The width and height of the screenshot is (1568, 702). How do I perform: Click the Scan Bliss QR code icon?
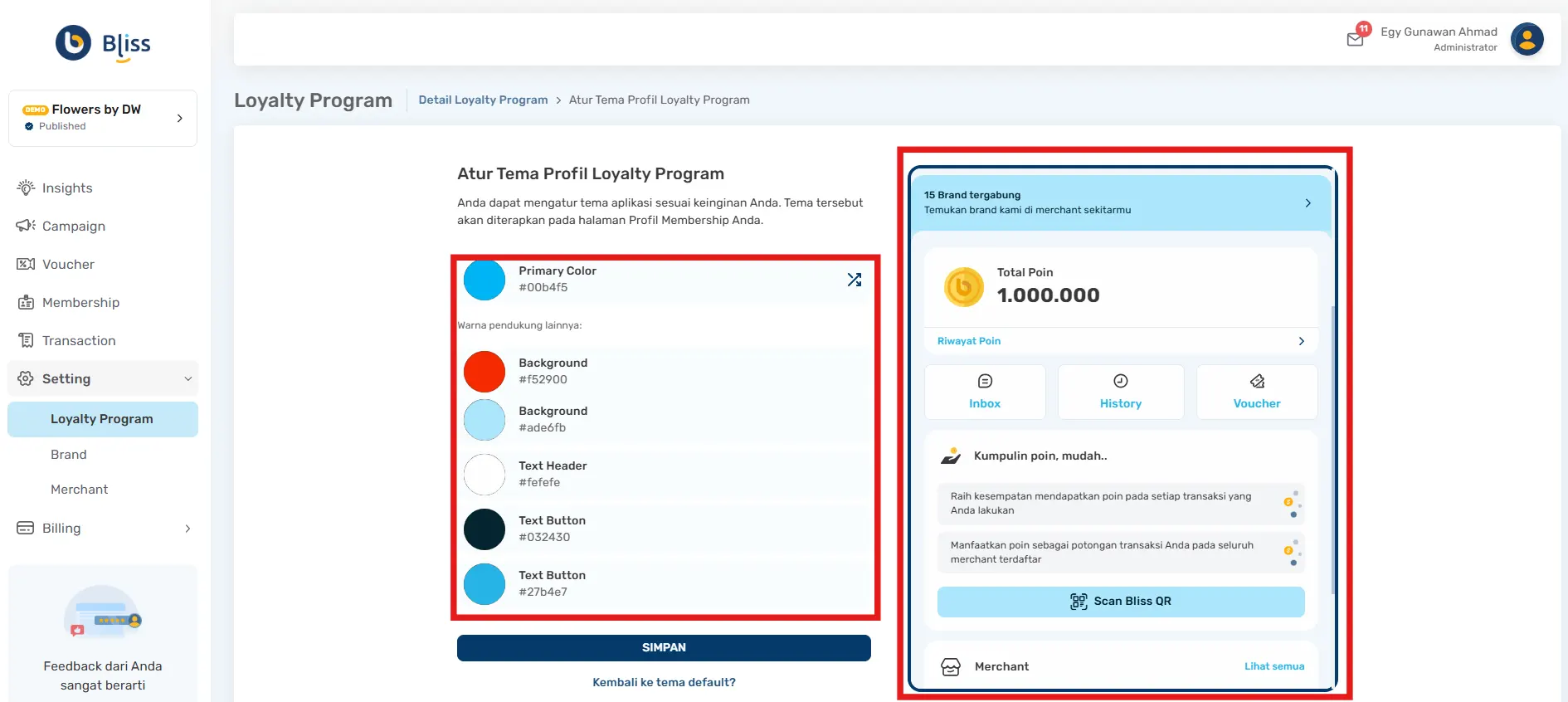1079,602
